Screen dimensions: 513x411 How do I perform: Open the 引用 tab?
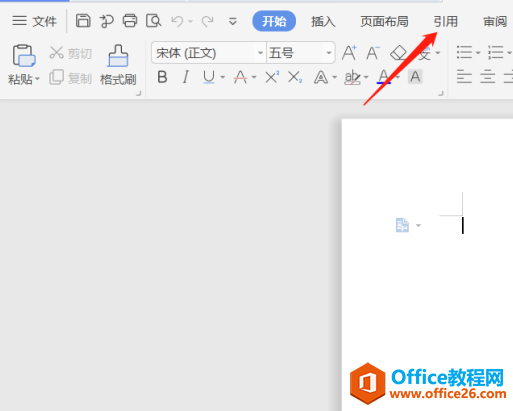point(445,21)
